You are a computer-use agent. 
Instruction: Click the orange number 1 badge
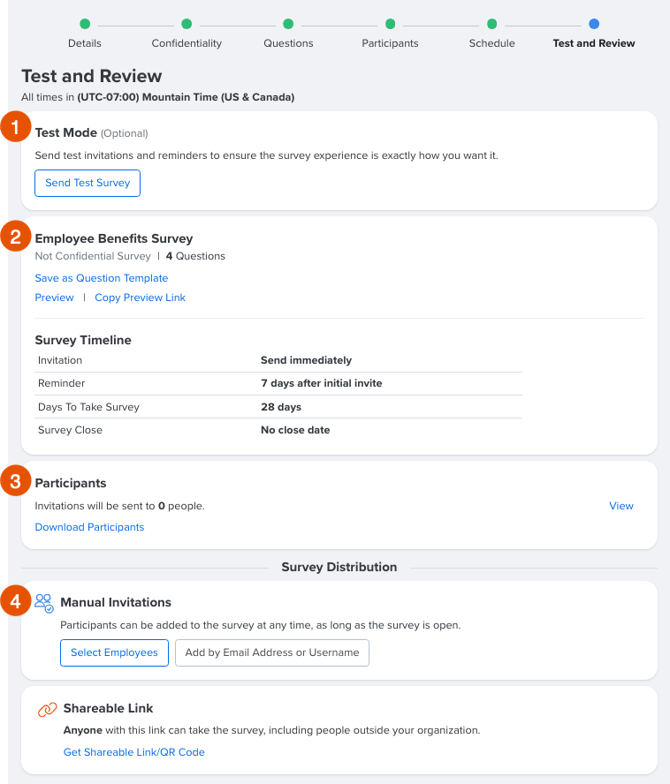(x=16, y=126)
